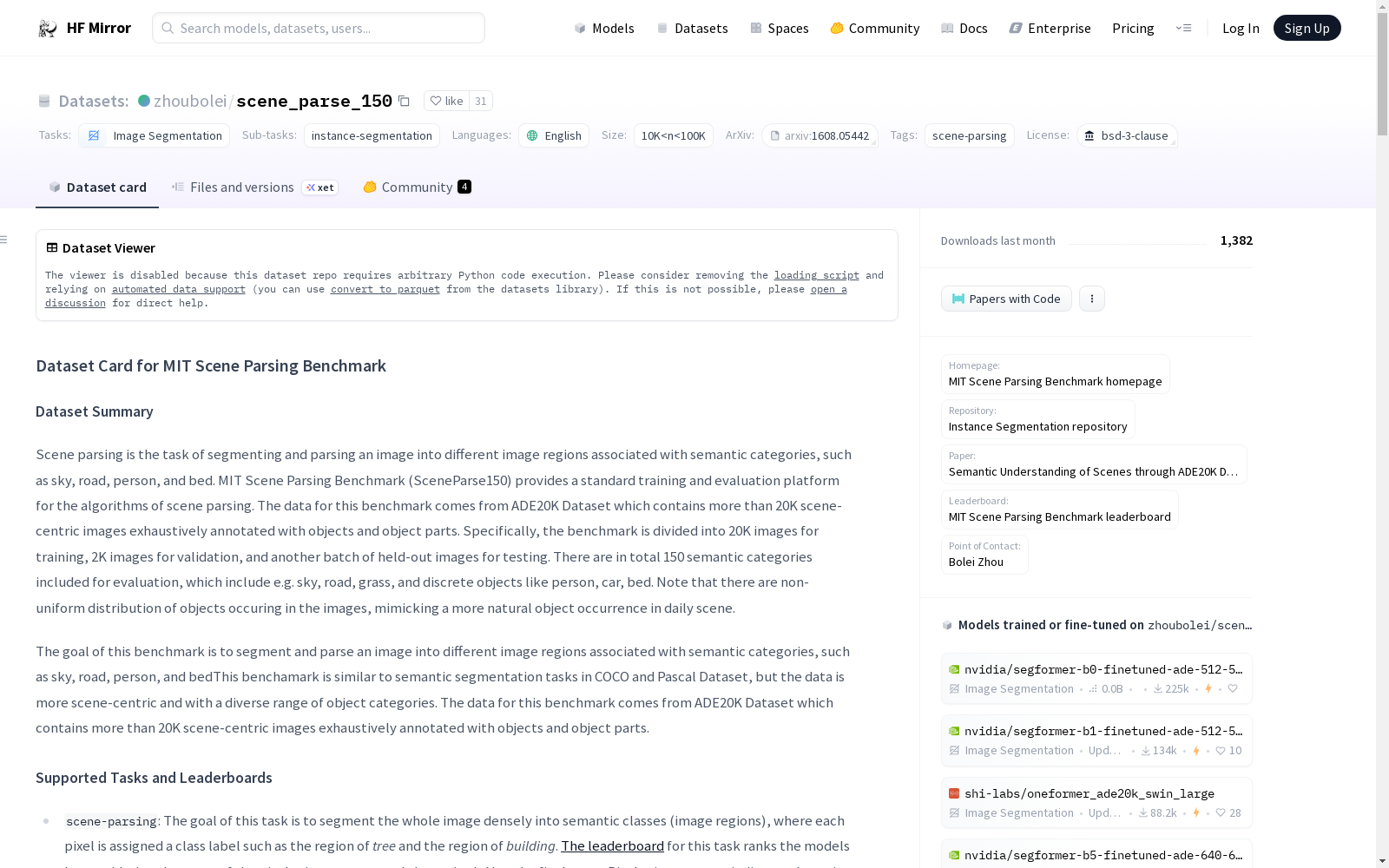This screenshot has width=1389, height=868.
Task: Open Docs in the top navigation
Action: [x=964, y=28]
